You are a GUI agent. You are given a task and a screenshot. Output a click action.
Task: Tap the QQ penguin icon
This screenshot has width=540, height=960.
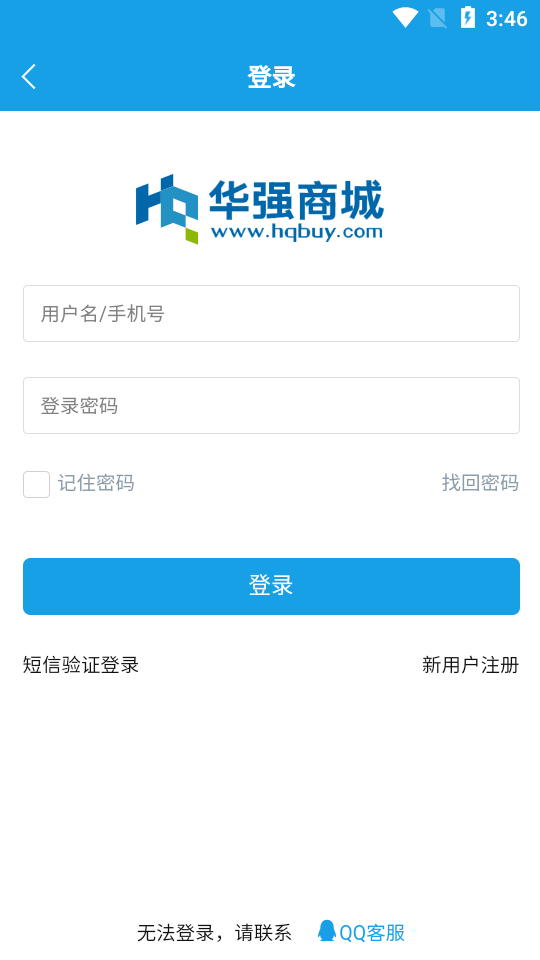click(327, 931)
